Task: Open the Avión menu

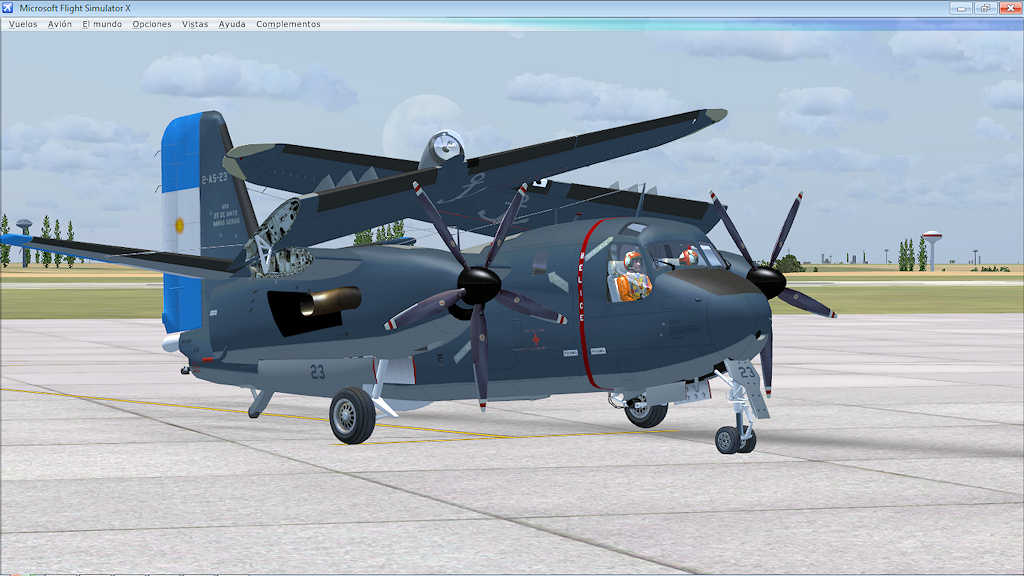Action: click(x=60, y=24)
